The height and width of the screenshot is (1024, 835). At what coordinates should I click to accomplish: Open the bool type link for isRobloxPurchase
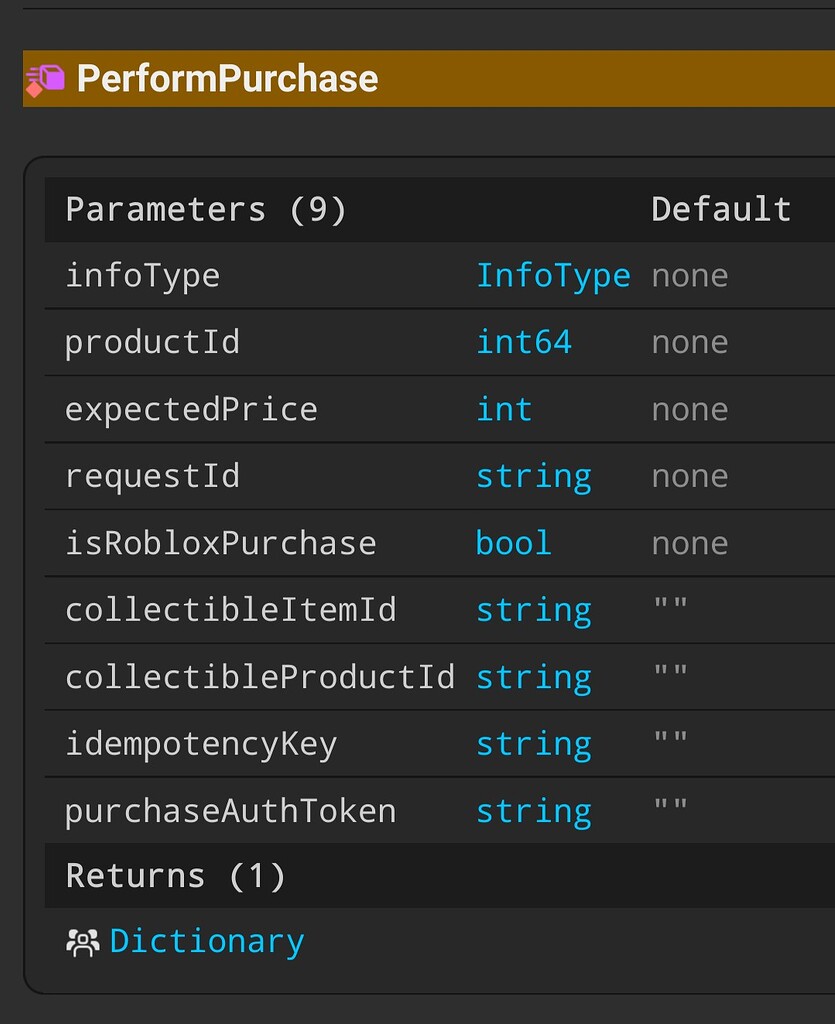coord(513,543)
